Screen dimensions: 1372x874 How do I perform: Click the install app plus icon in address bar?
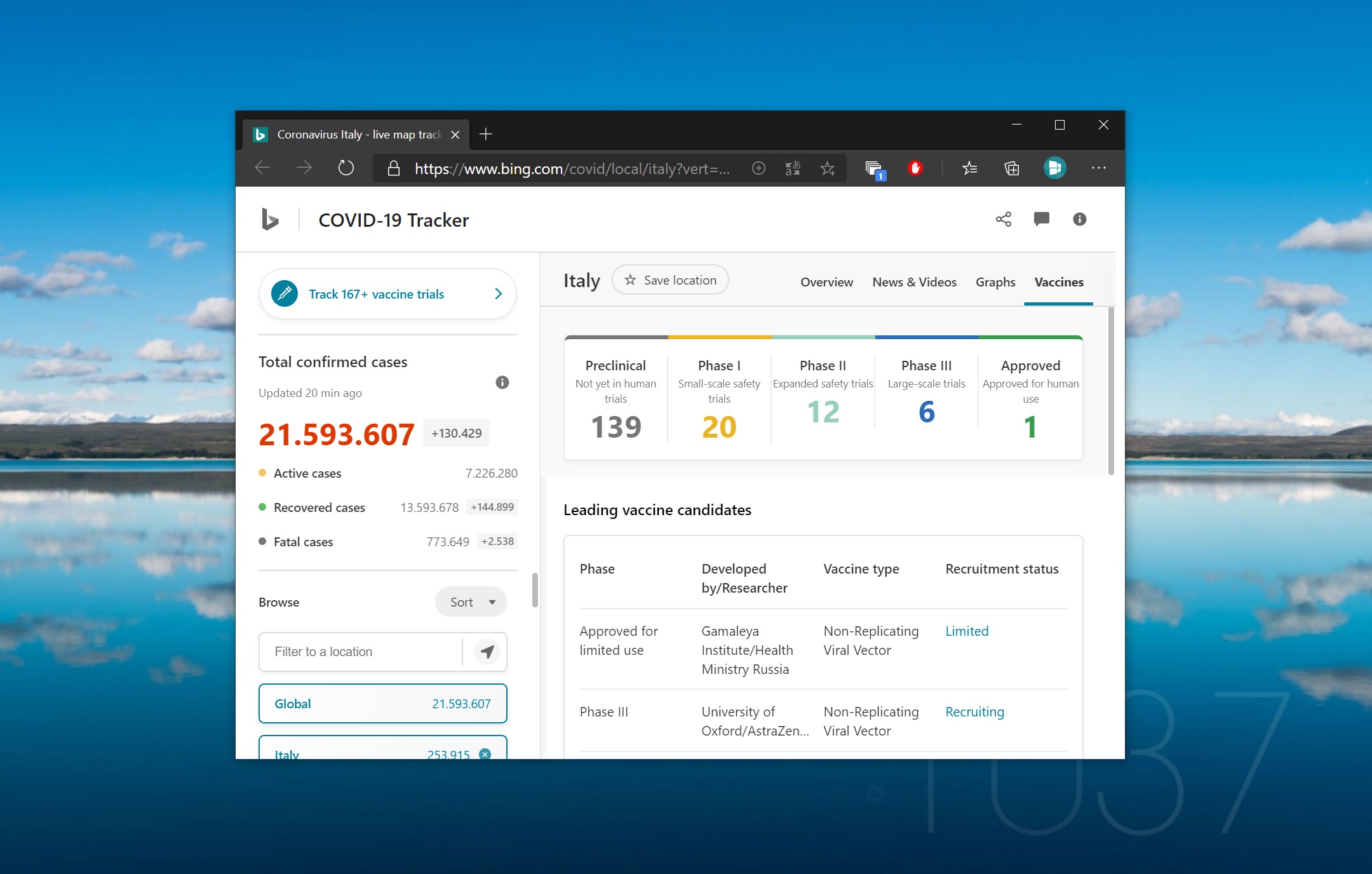click(758, 168)
